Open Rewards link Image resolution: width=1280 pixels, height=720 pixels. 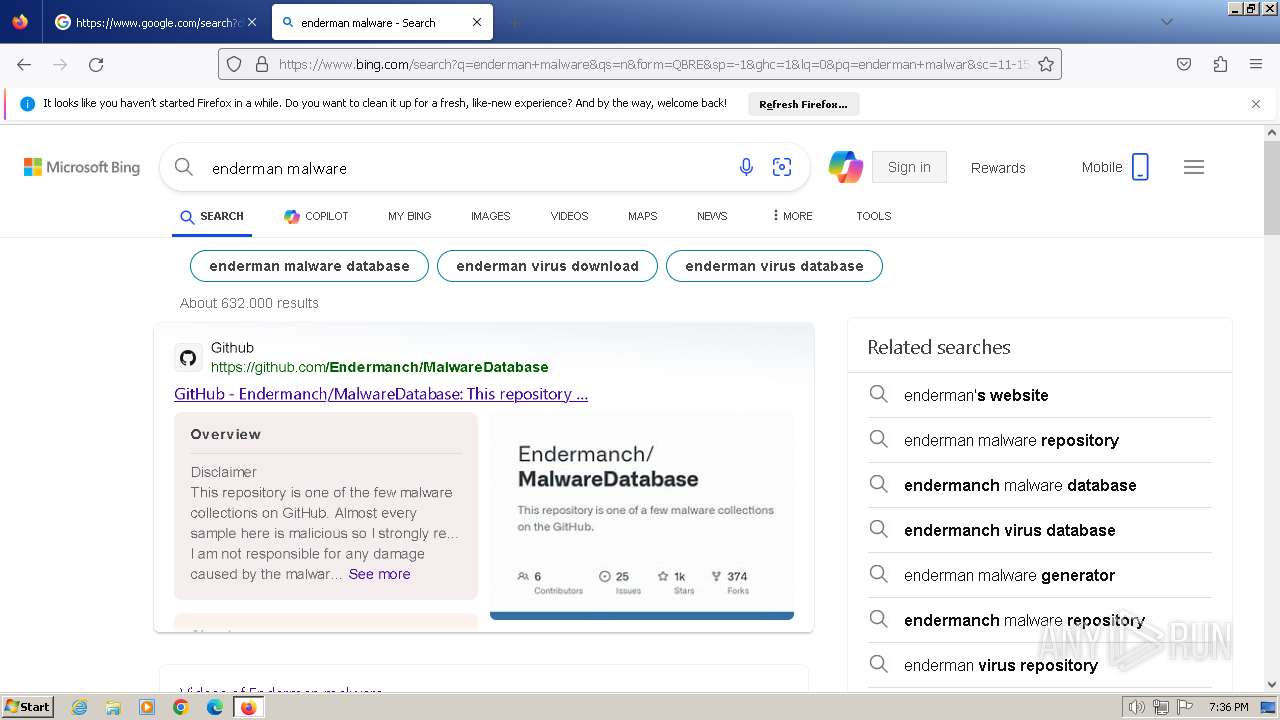[998, 168]
